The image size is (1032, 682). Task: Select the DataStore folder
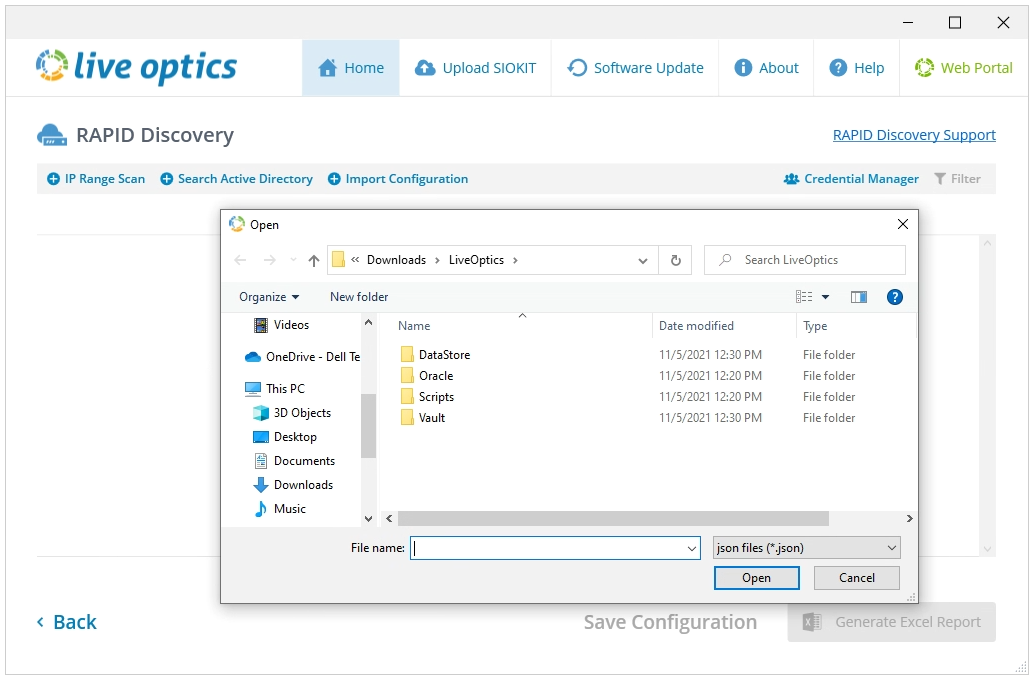pyautogui.click(x=435, y=355)
